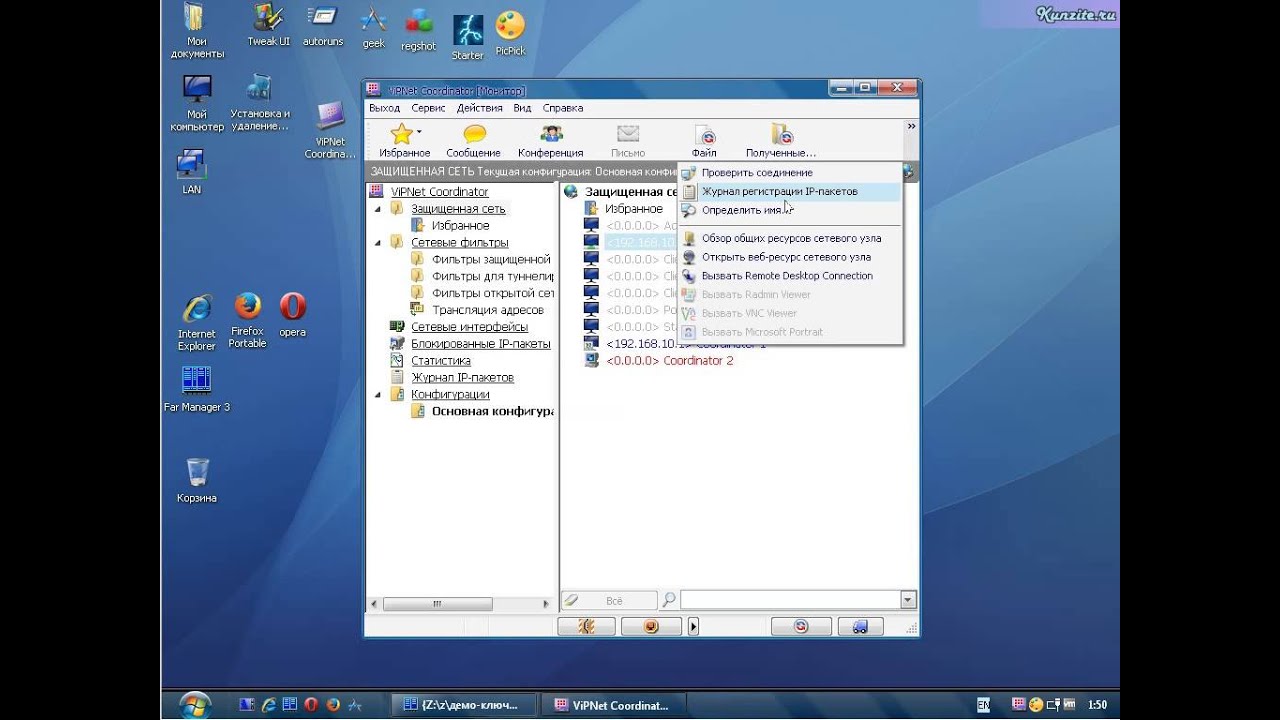The height and width of the screenshot is (720, 1280).
Task: Select the ViPNet Coordinator root tree item
Action: coord(439,192)
